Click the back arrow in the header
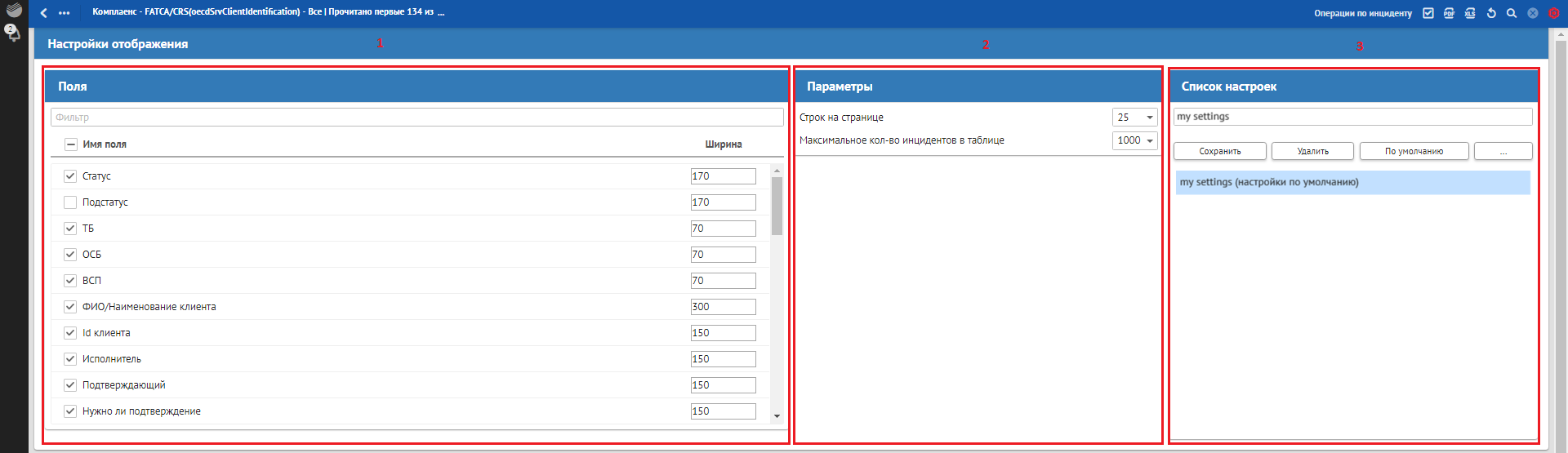 (44, 13)
